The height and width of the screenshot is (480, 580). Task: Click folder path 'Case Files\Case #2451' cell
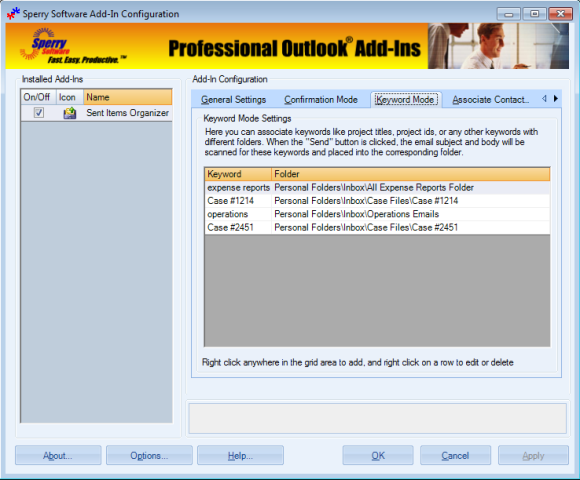[411, 227]
